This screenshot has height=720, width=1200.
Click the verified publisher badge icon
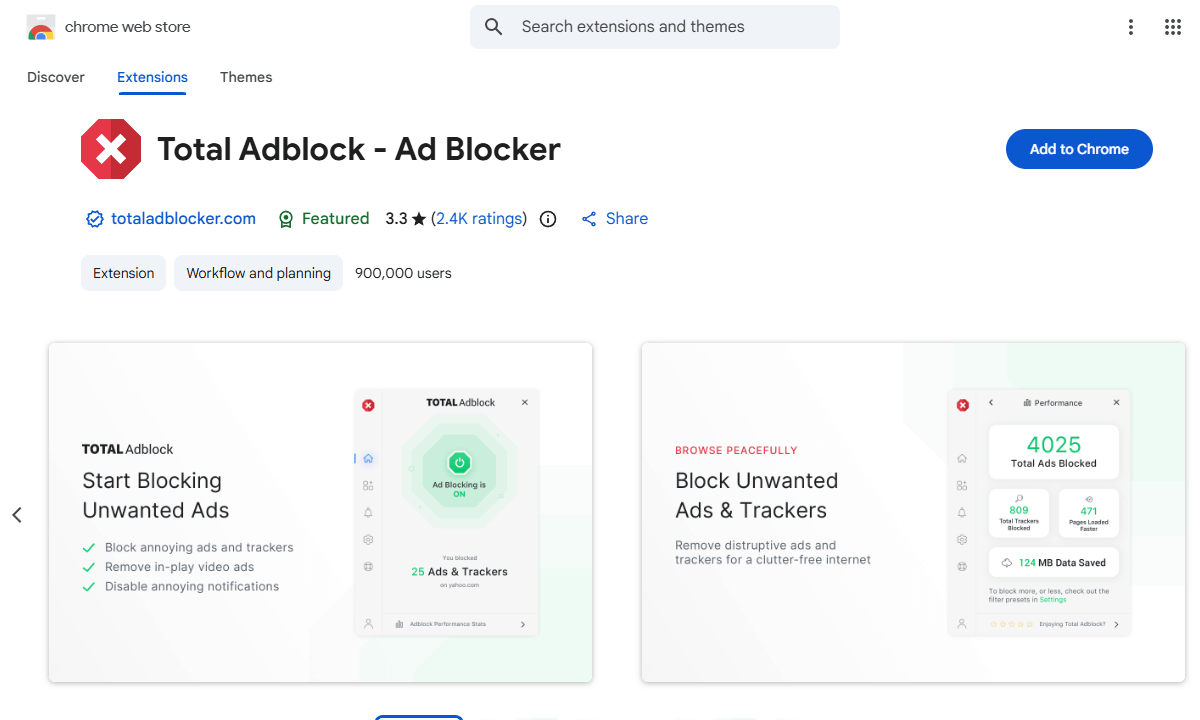pyautogui.click(x=94, y=218)
